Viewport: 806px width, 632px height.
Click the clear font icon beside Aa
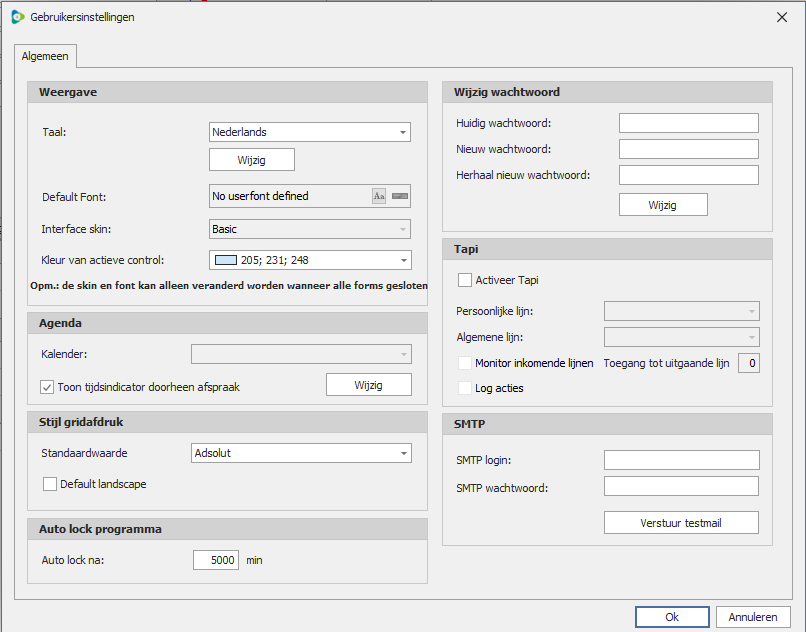(400, 196)
